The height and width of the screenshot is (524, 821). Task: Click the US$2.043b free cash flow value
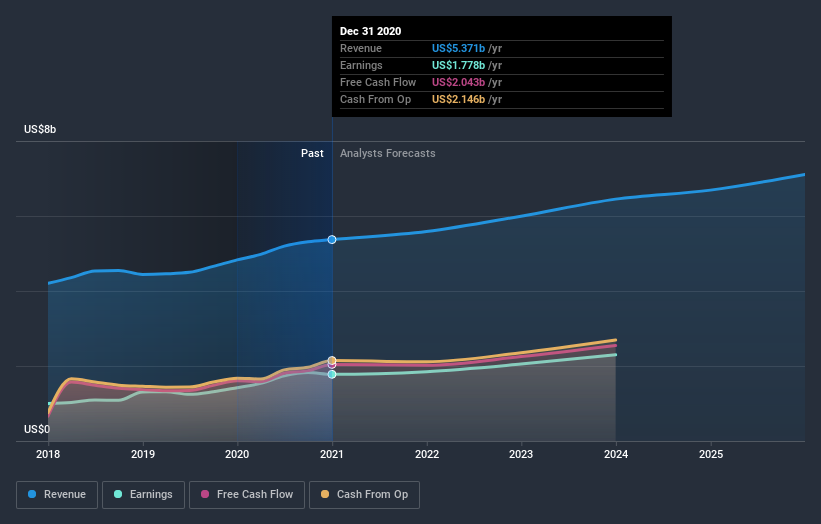pos(458,82)
